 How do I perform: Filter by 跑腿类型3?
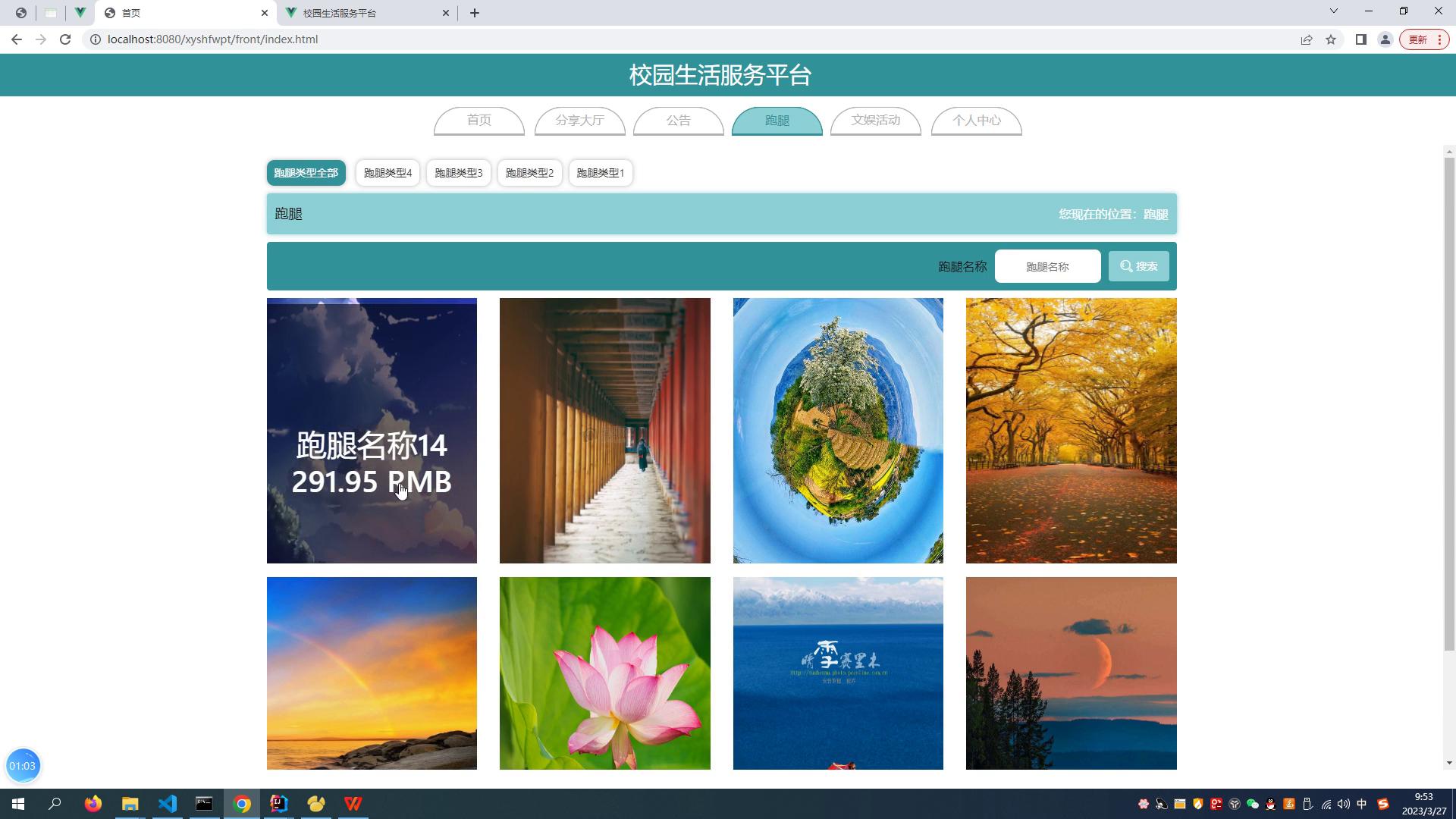(x=459, y=173)
